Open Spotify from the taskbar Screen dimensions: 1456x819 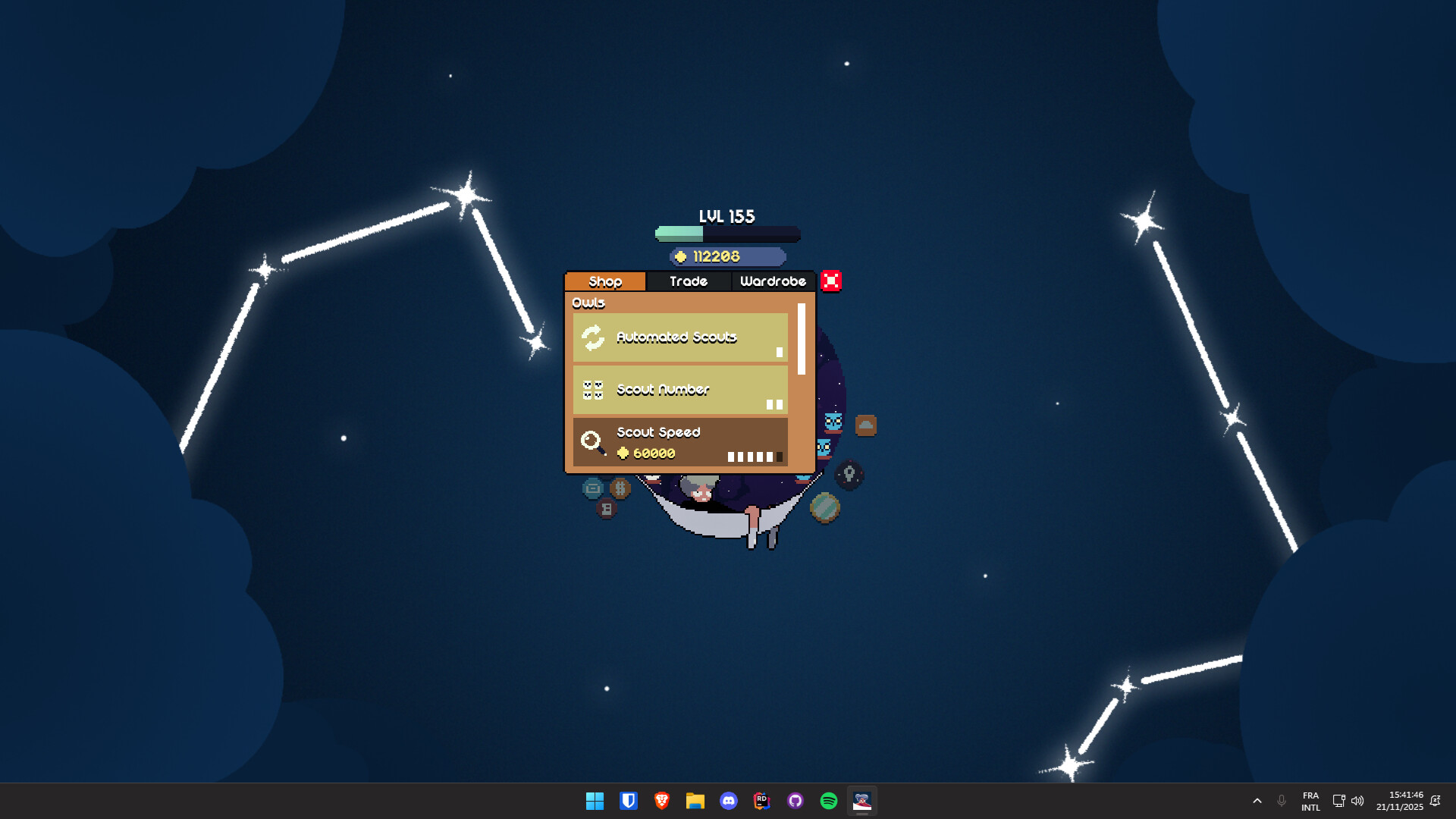(x=828, y=801)
